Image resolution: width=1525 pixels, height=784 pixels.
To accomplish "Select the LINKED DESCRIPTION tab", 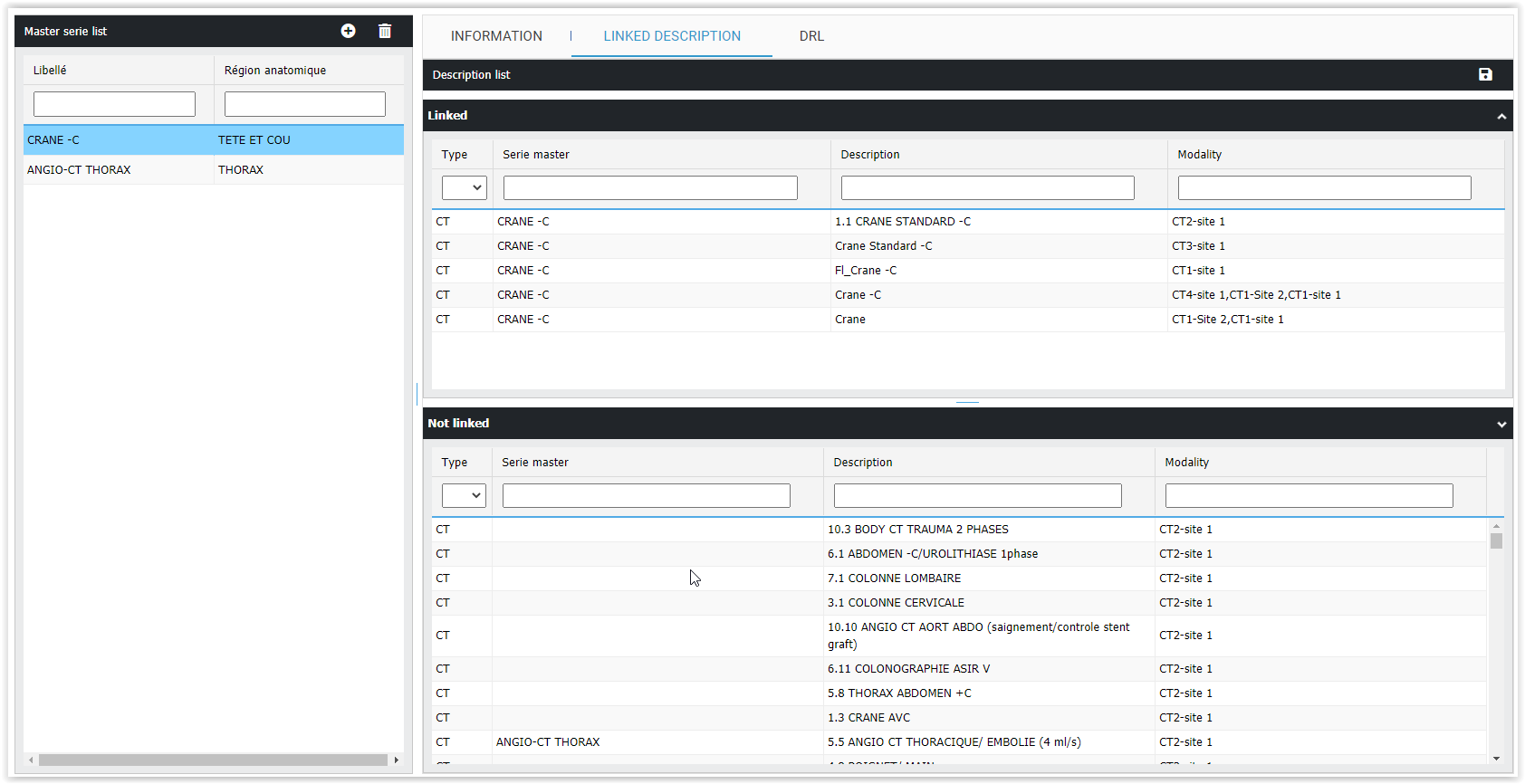I will [x=672, y=36].
